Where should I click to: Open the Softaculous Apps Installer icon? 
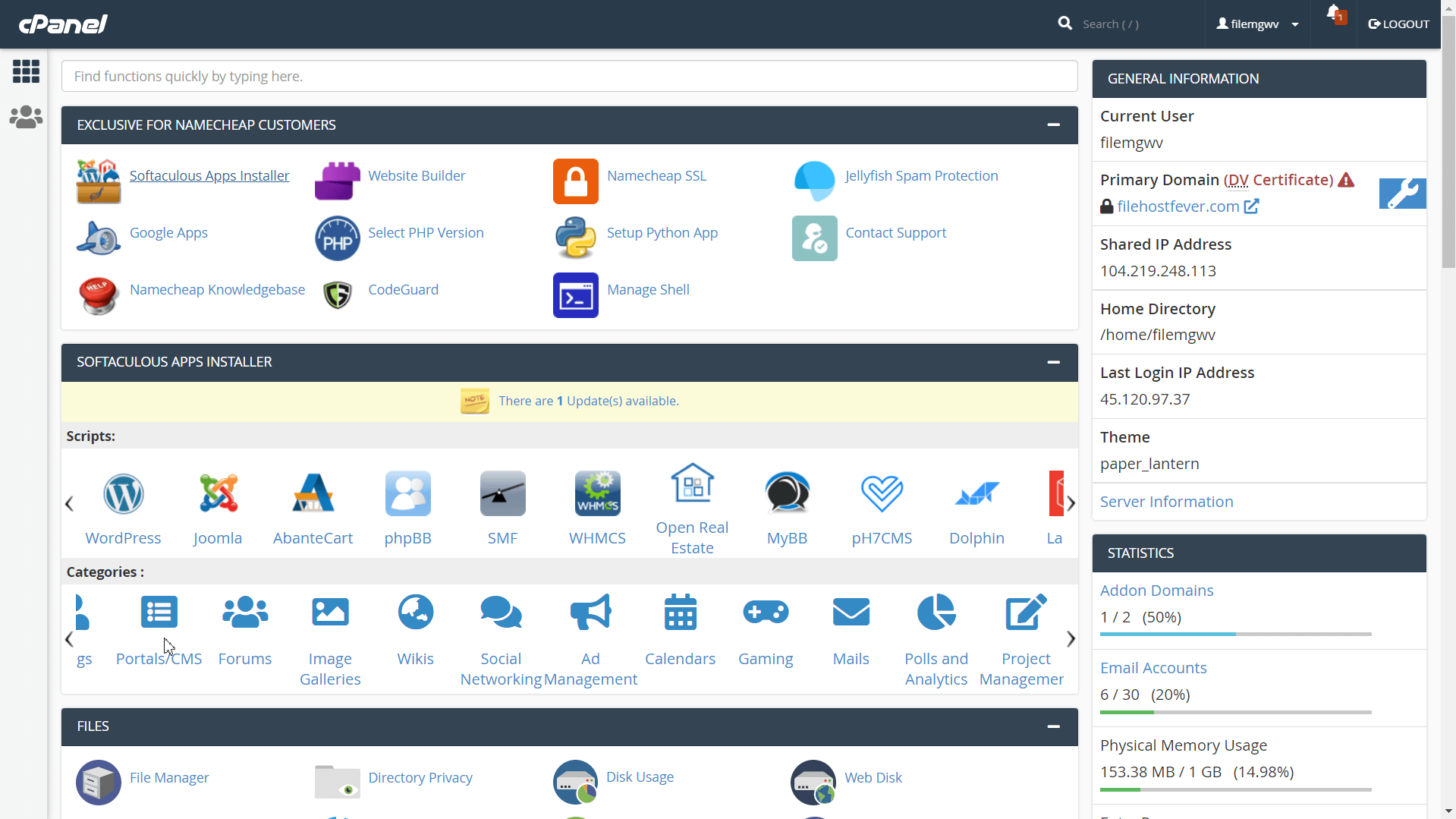99,181
